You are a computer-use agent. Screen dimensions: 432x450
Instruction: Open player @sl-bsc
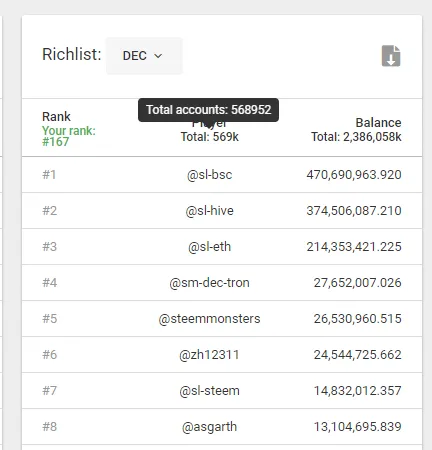(209, 175)
